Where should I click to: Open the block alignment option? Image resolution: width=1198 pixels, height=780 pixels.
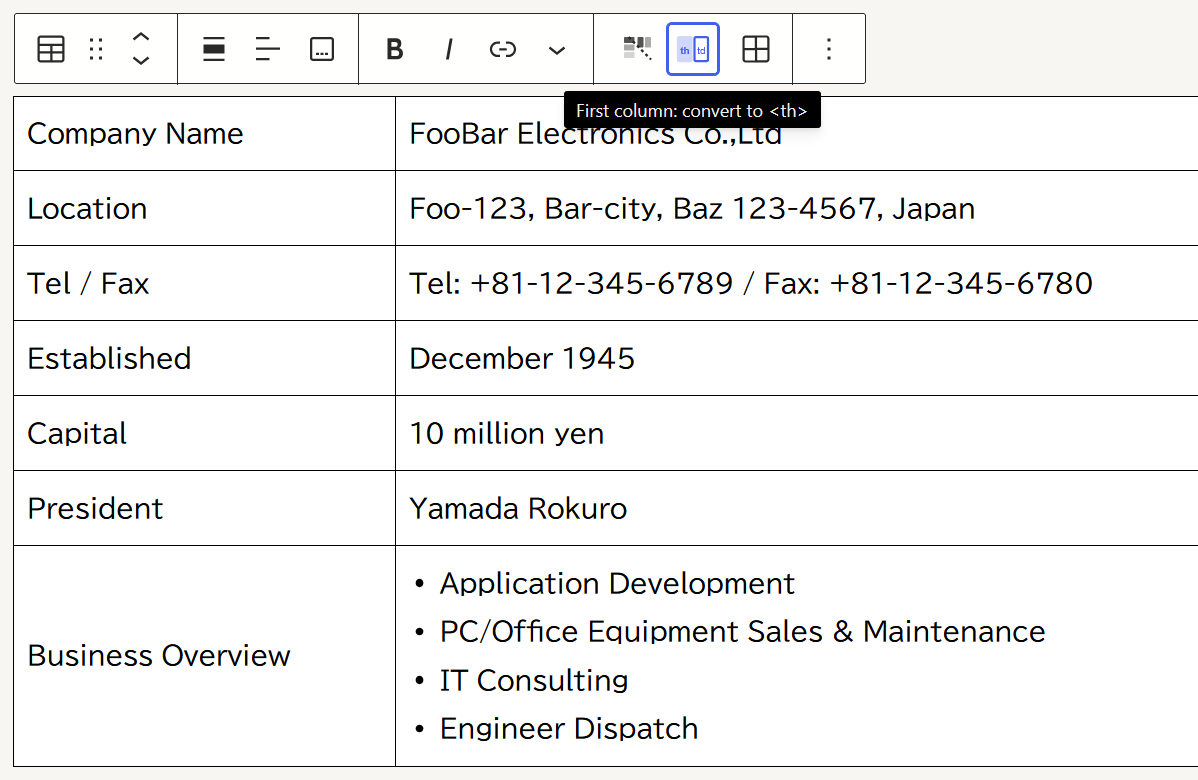coord(214,49)
